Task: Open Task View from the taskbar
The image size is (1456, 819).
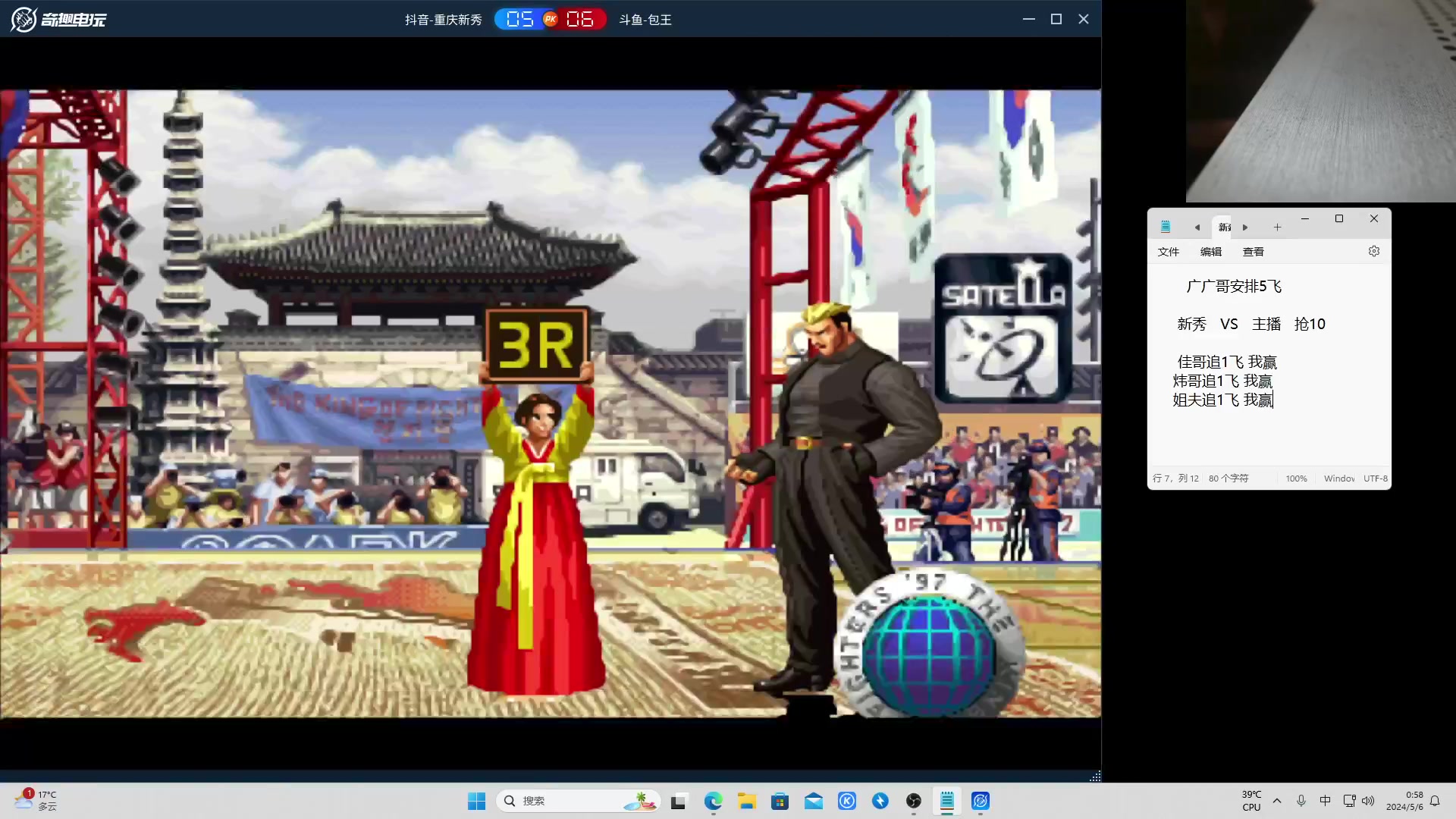Action: (x=679, y=801)
